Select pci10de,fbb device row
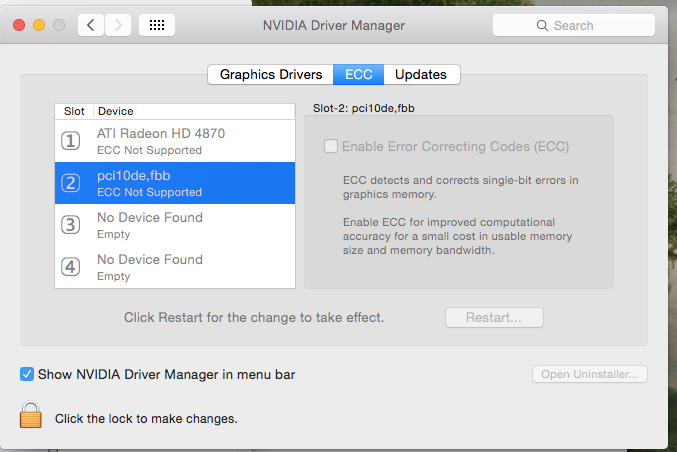This screenshot has height=452, width=677. [175, 183]
